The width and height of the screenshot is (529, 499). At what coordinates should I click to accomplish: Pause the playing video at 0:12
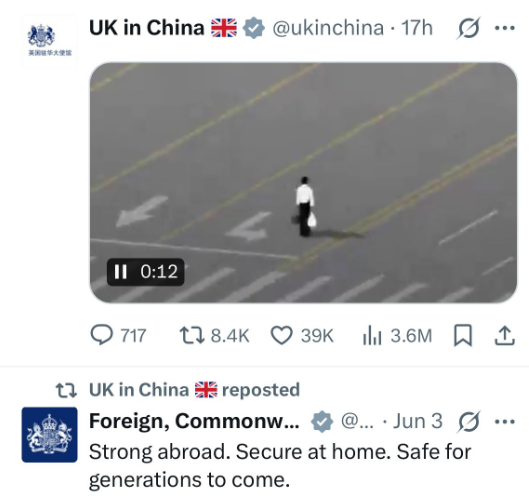click(120, 272)
